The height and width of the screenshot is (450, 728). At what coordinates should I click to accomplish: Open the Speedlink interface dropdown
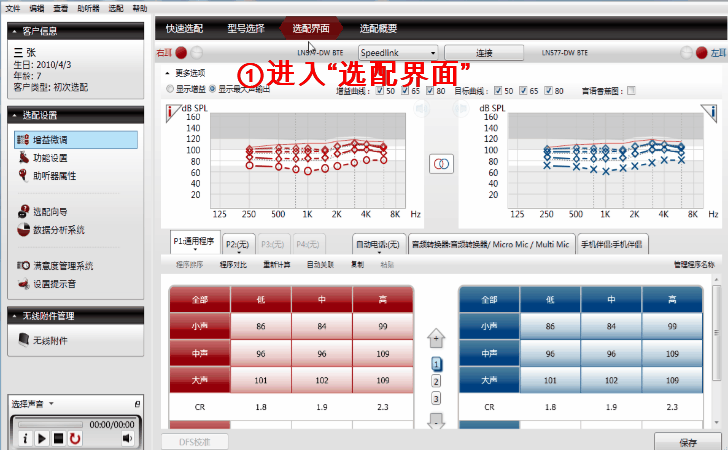(398, 53)
